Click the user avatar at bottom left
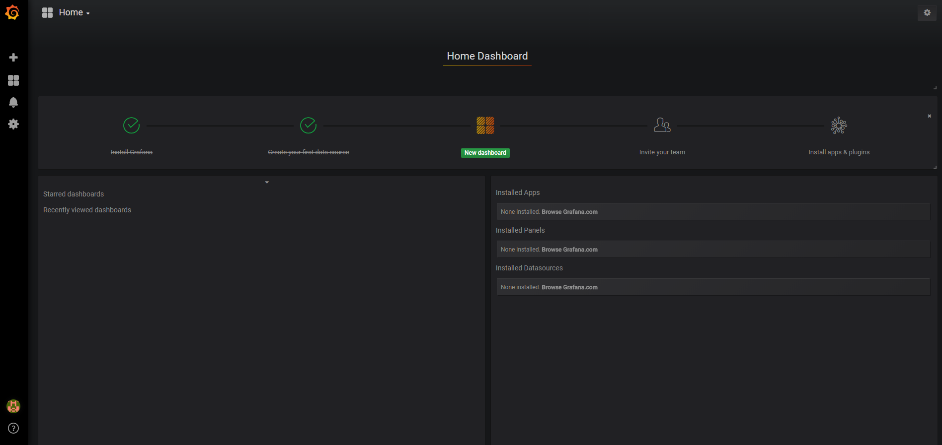The height and width of the screenshot is (445, 942). pos(13,406)
